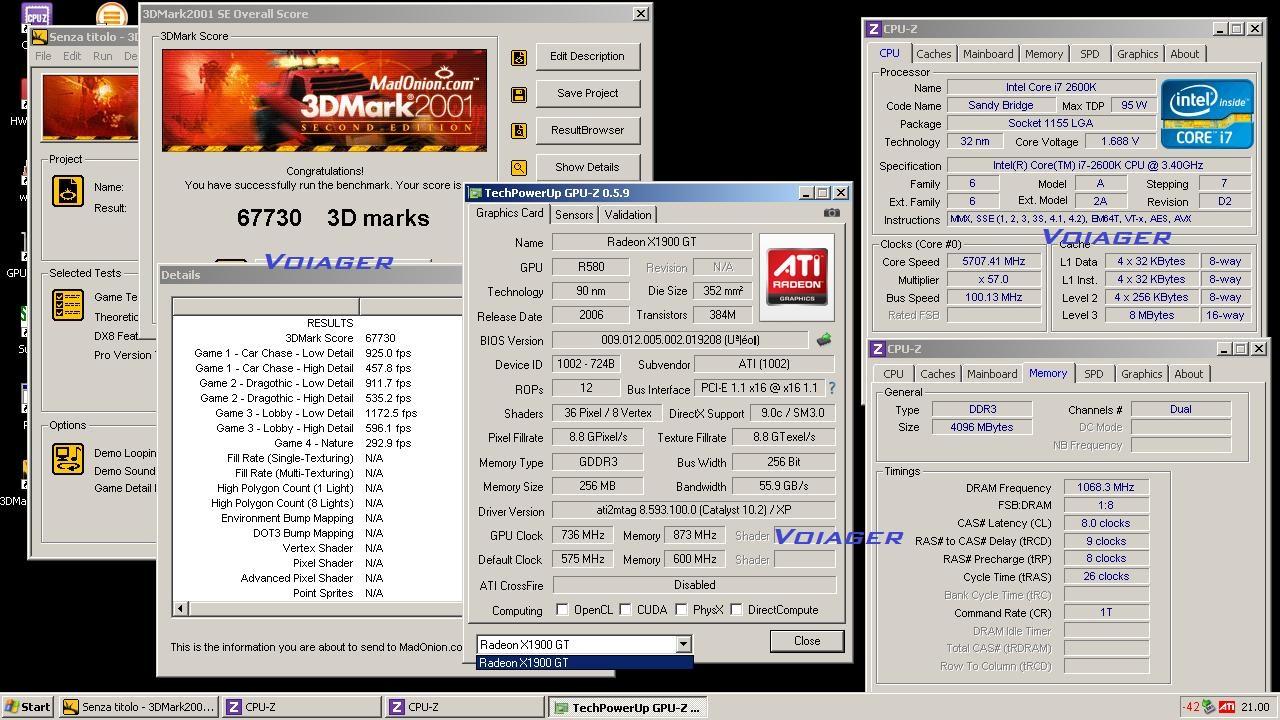Viewport: 1280px width, 720px height.
Task: Open the Graphics Card tab in GPU-Z
Action: [x=510, y=213]
